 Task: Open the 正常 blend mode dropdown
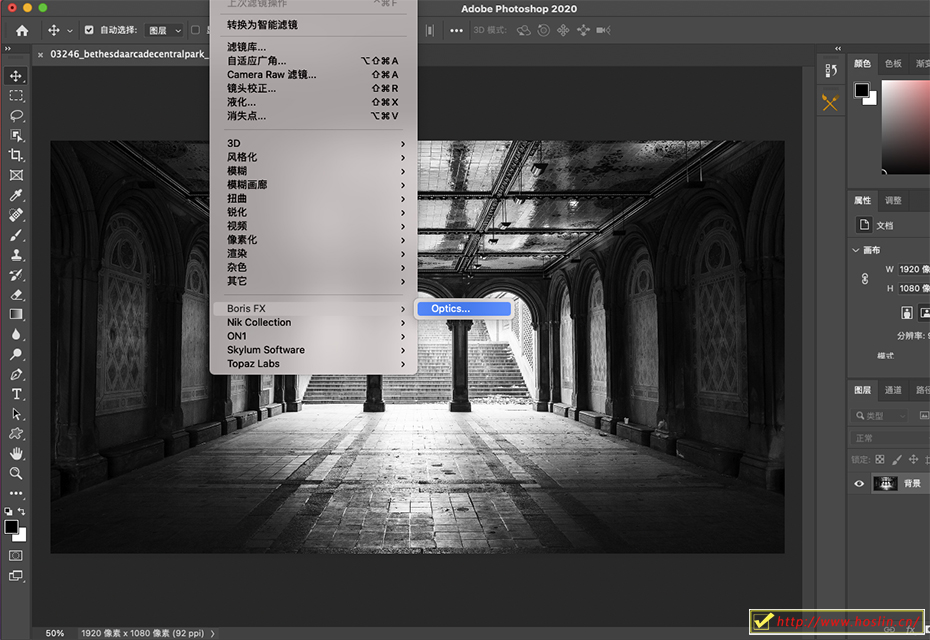coord(890,438)
